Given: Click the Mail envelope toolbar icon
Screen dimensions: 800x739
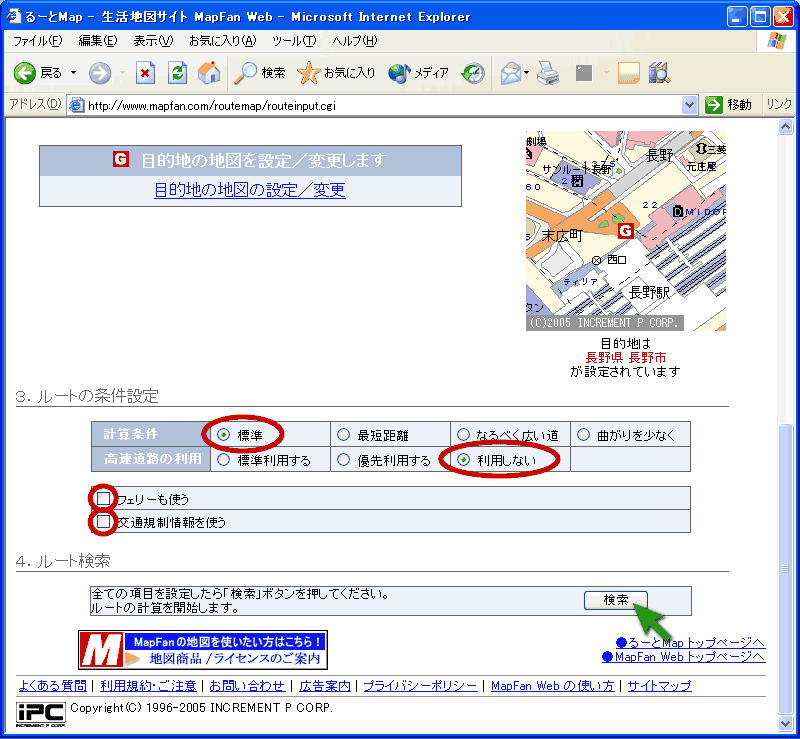Looking at the screenshot, I should click(x=511, y=73).
